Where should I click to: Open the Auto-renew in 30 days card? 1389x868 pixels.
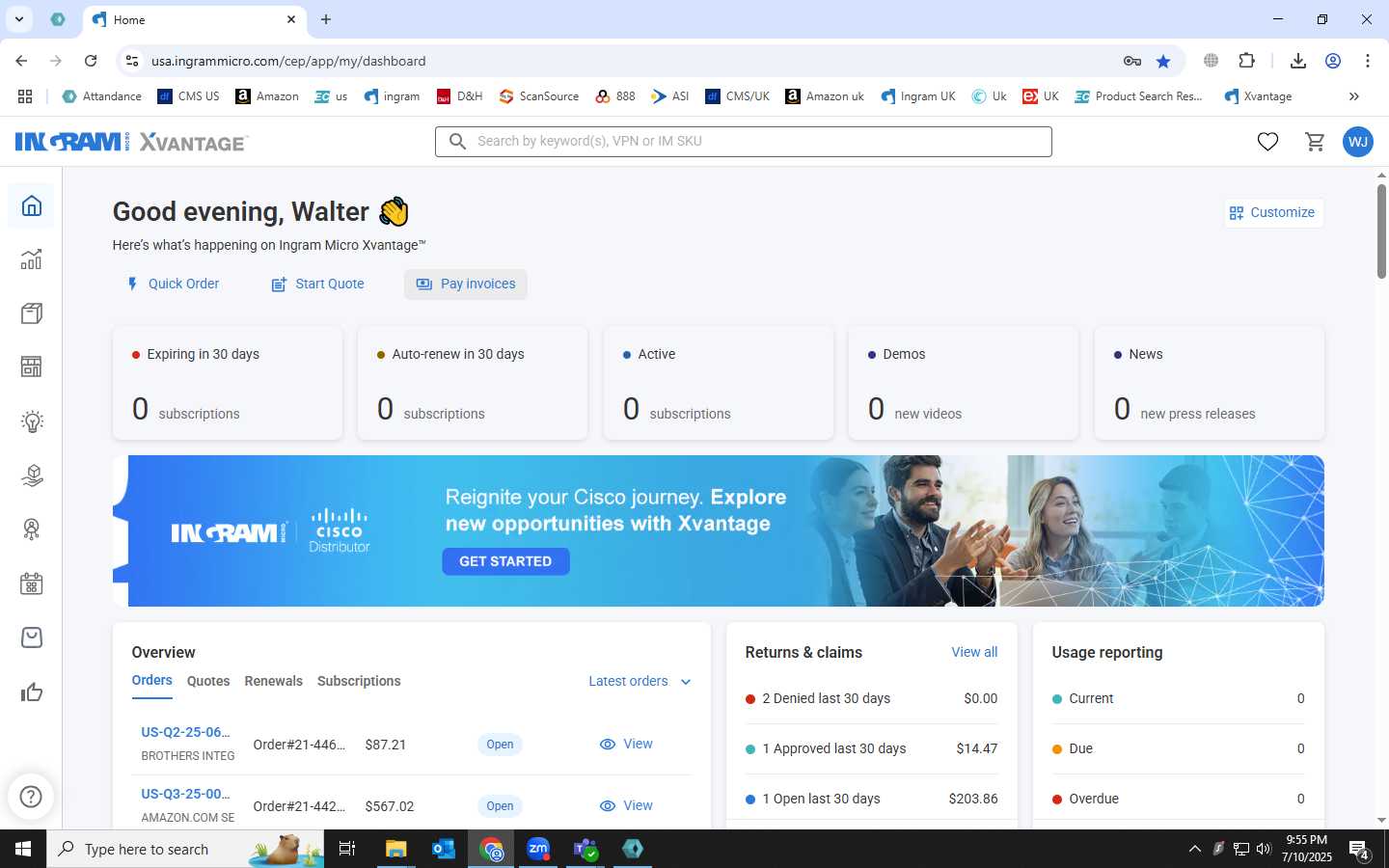pyautogui.click(x=473, y=383)
